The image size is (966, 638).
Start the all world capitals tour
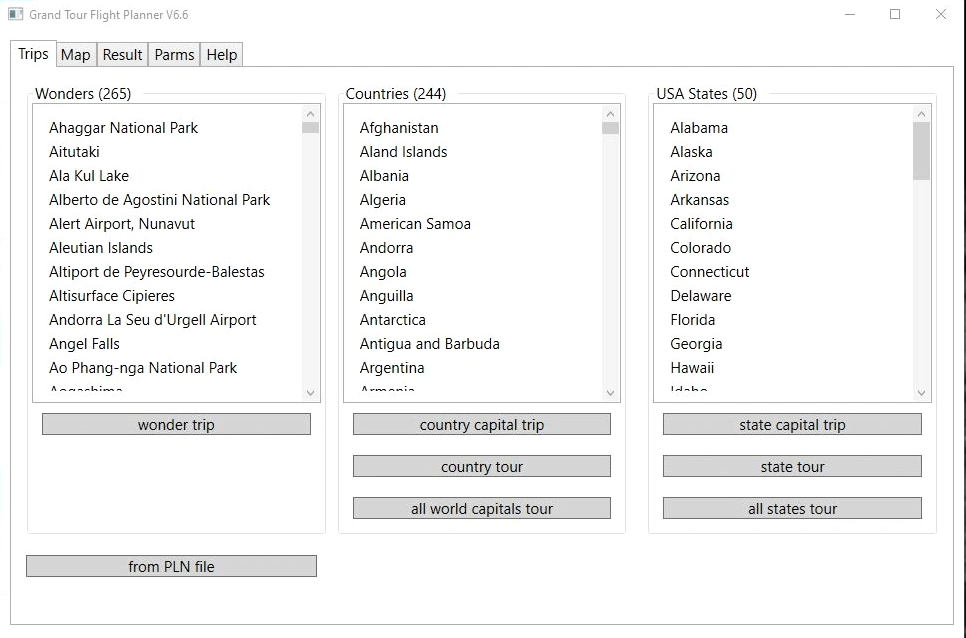click(x=481, y=509)
